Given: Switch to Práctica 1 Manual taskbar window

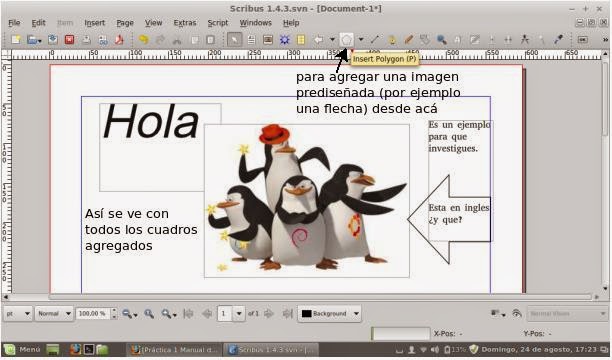Looking at the screenshot, I should point(174,349).
